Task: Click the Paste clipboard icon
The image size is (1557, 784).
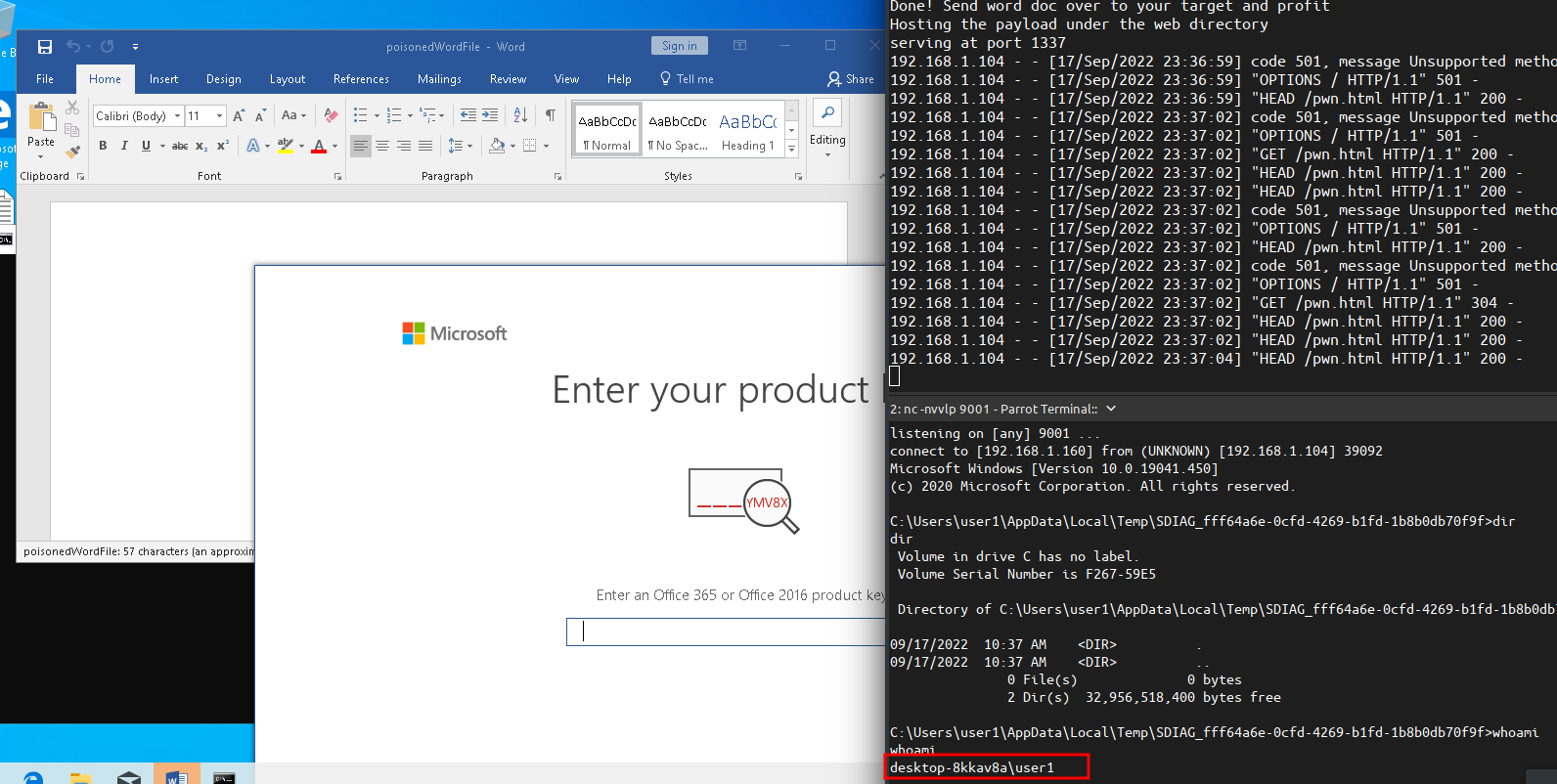Action: coord(41,117)
